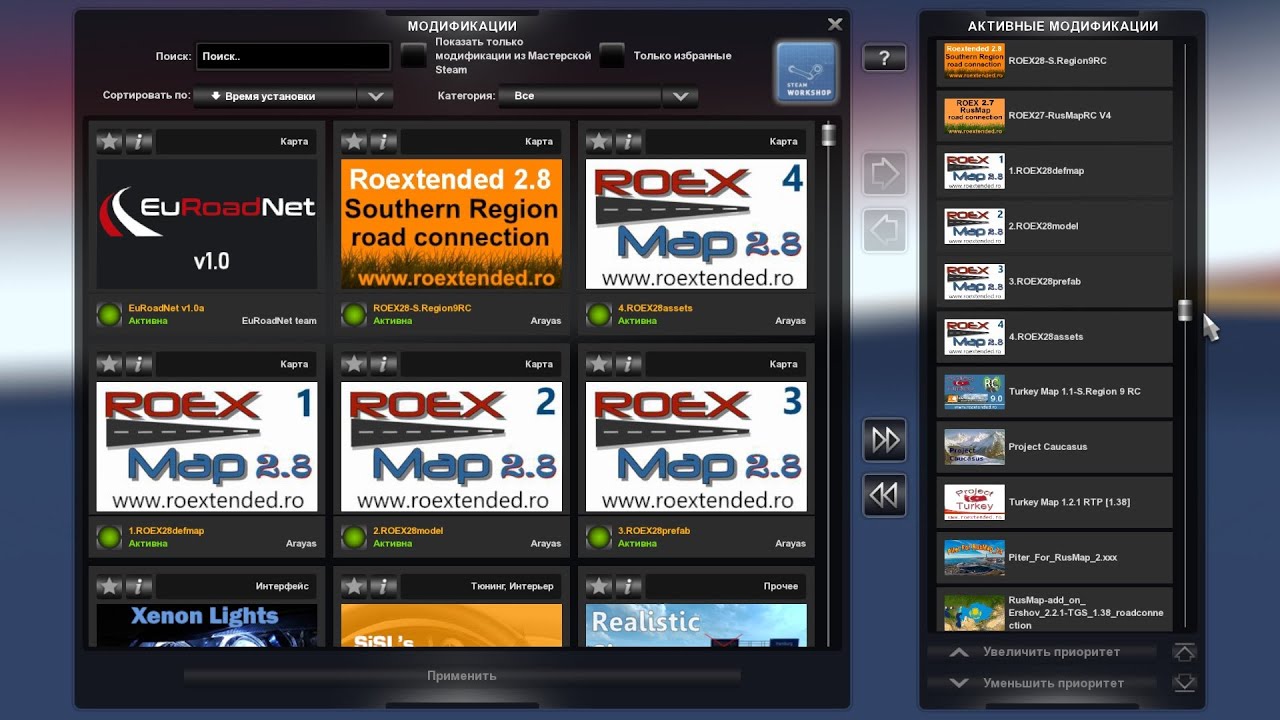Image resolution: width=1280 pixels, height=720 pixels.
Task: Select 4.ROEX28assets in active mods list
Action: pos(1054,337)
